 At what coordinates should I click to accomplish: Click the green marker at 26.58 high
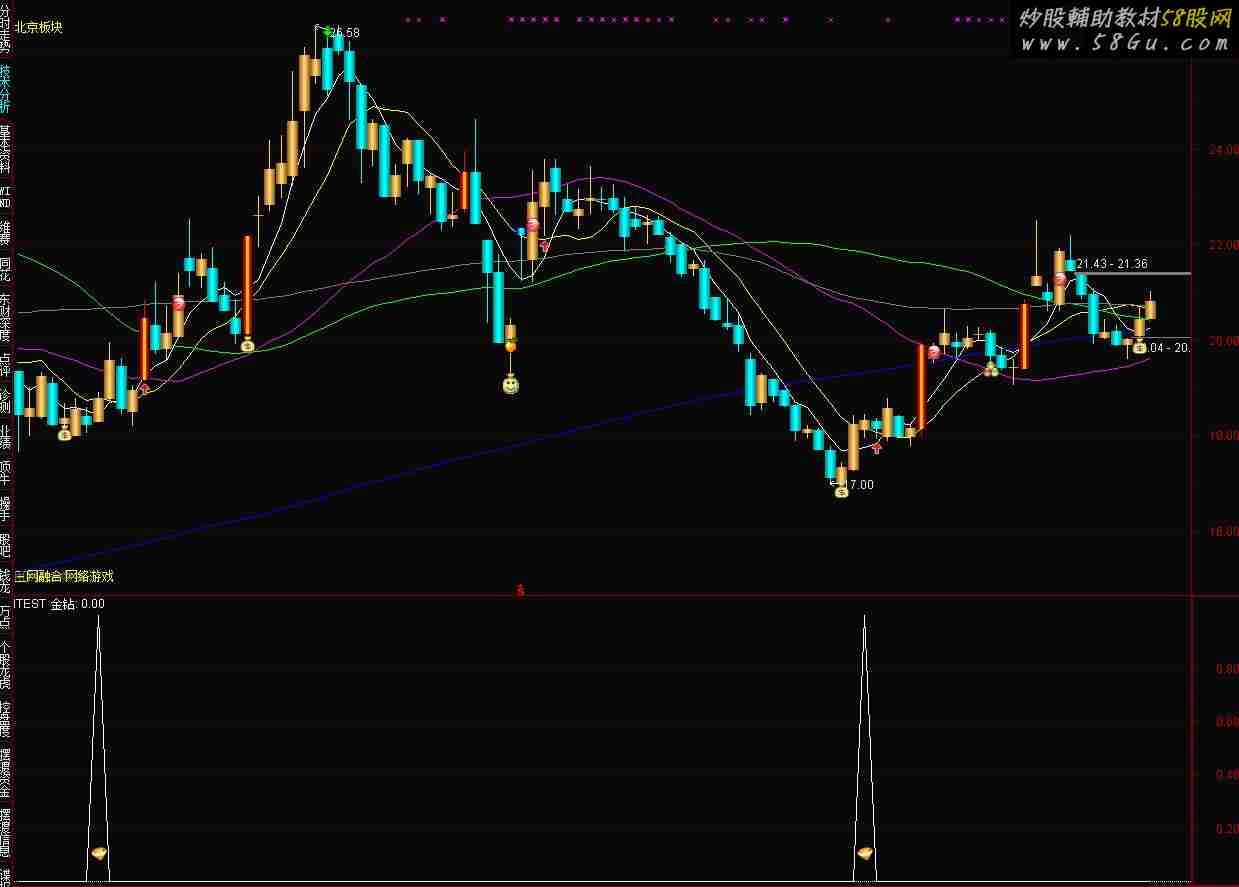pos(327,31)
